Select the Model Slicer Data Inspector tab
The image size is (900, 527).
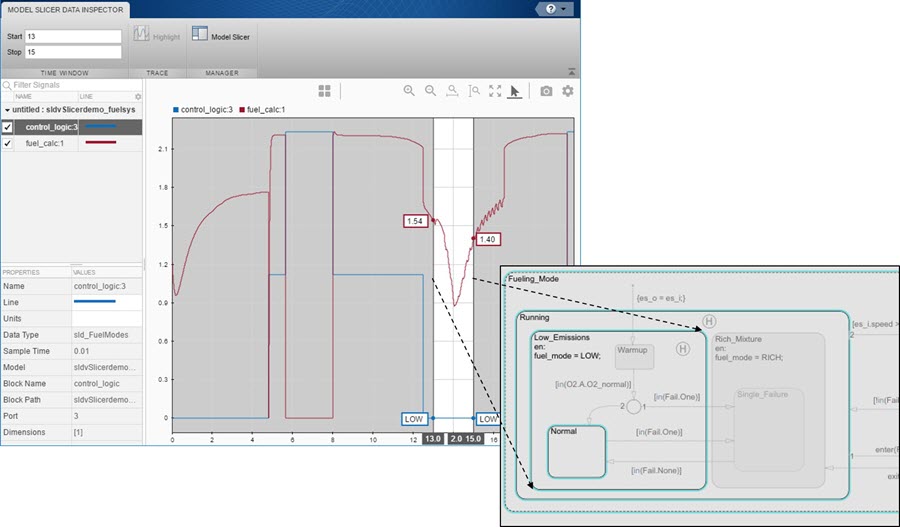[65, 10]
